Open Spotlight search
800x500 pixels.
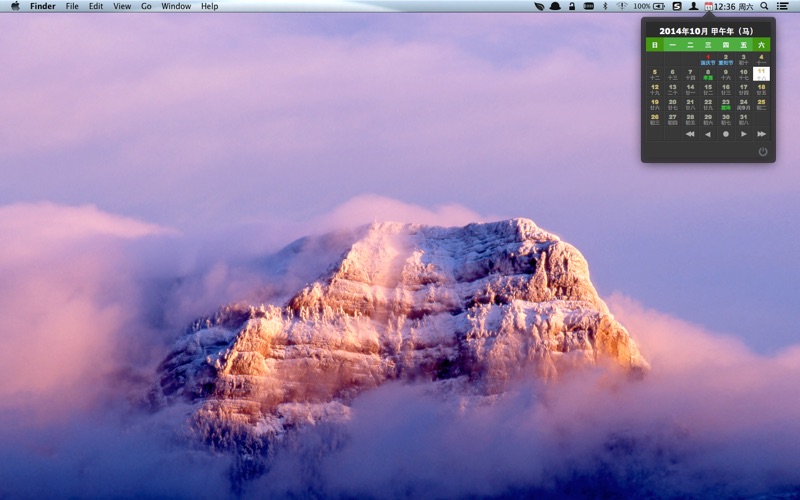point(764,6)
